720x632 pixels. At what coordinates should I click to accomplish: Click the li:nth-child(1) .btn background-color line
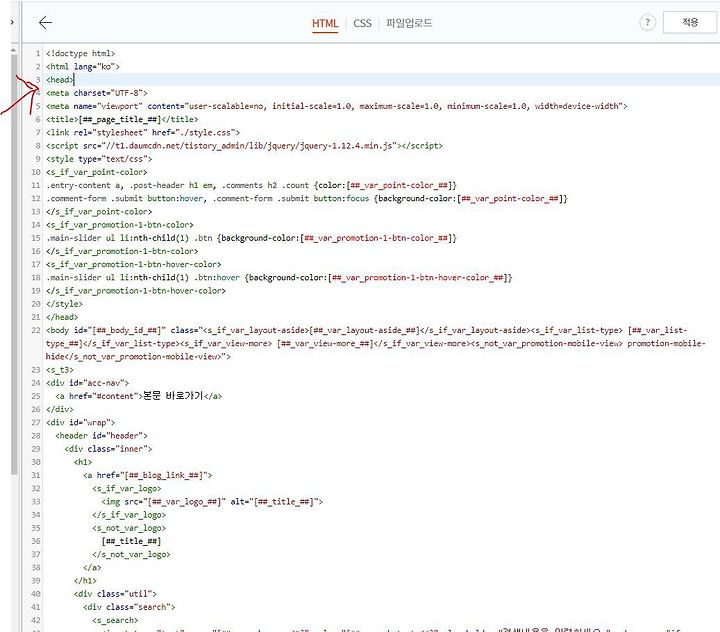[x=251, y=238]
